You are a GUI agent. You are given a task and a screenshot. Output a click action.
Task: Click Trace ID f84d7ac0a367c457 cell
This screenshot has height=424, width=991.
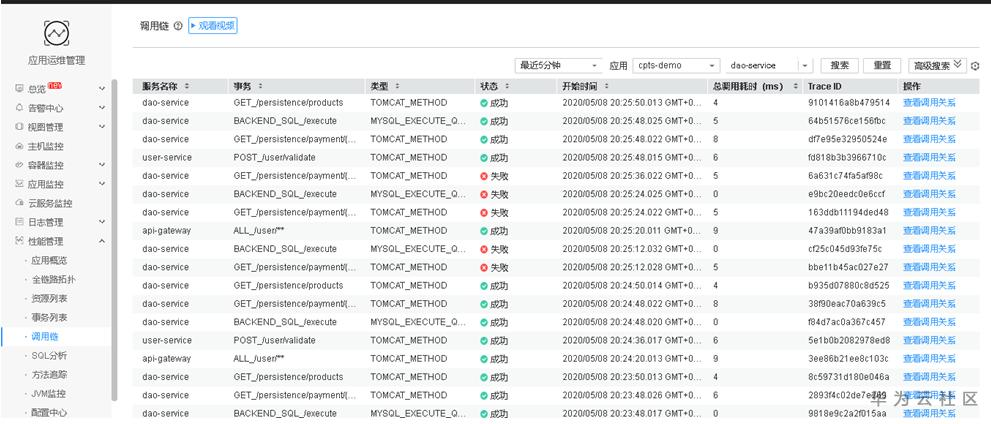[847, 322]
